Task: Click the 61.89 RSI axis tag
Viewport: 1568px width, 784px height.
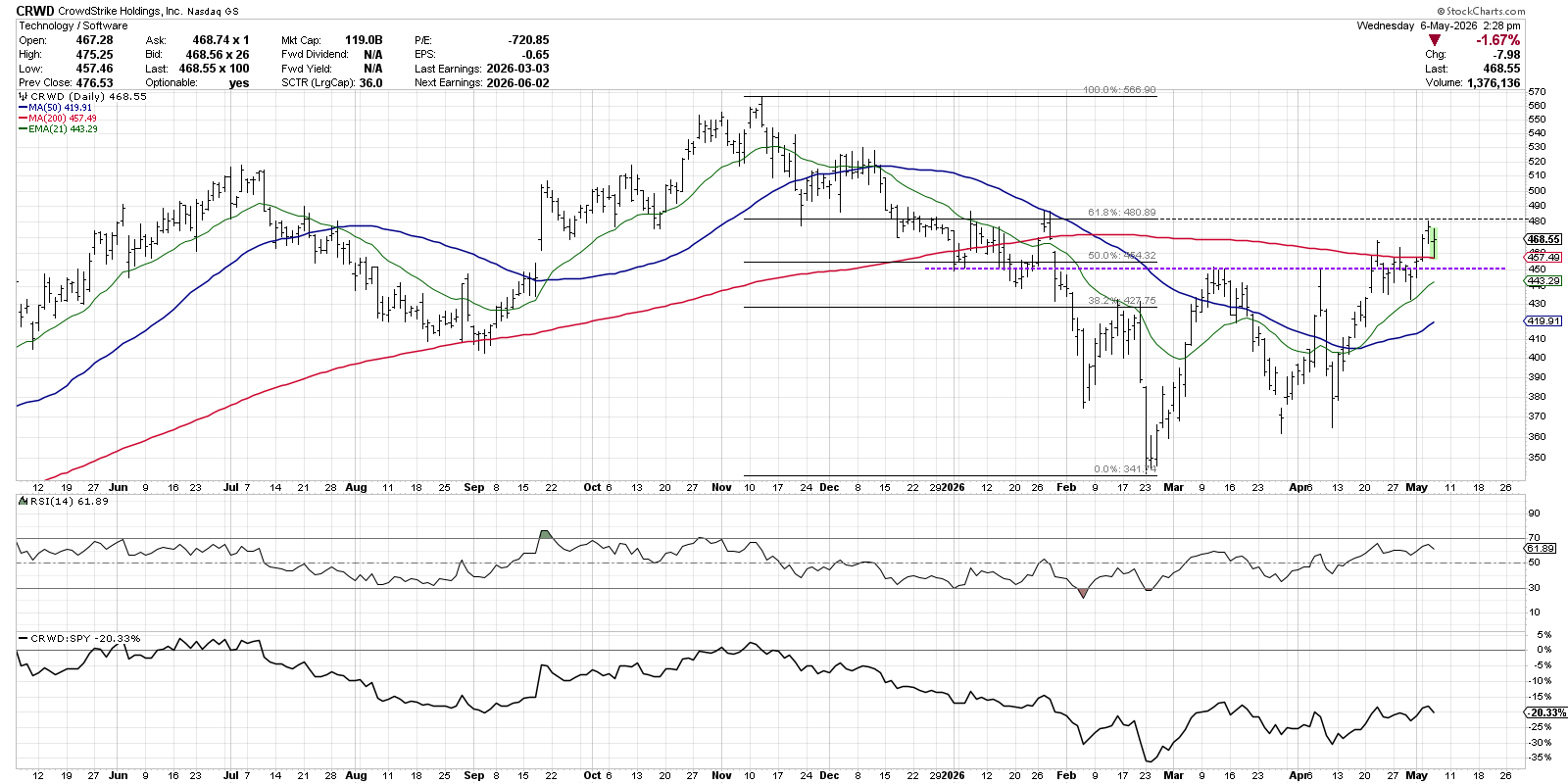Action: point(1542,549)
